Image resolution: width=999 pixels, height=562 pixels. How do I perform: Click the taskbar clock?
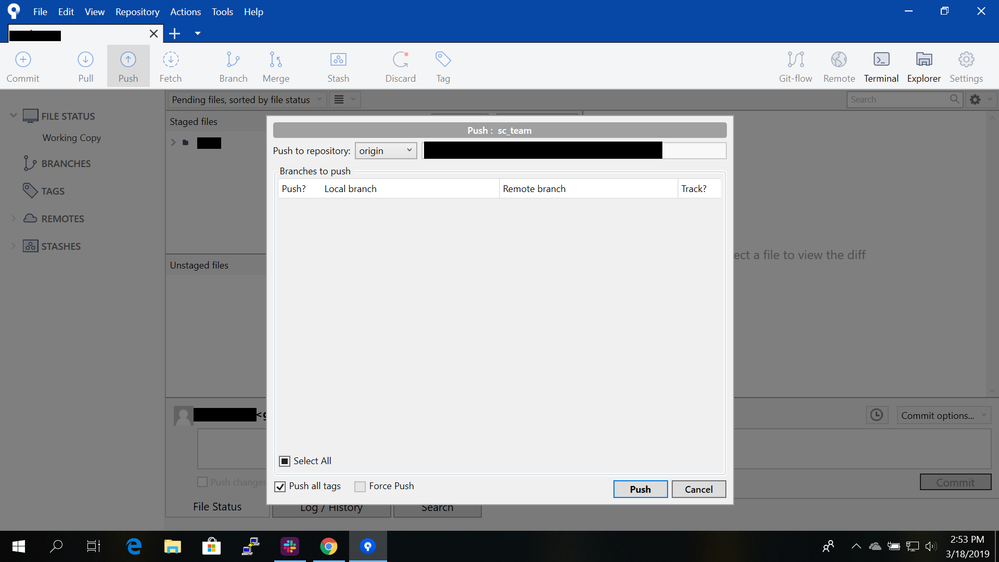coord(967,546)
